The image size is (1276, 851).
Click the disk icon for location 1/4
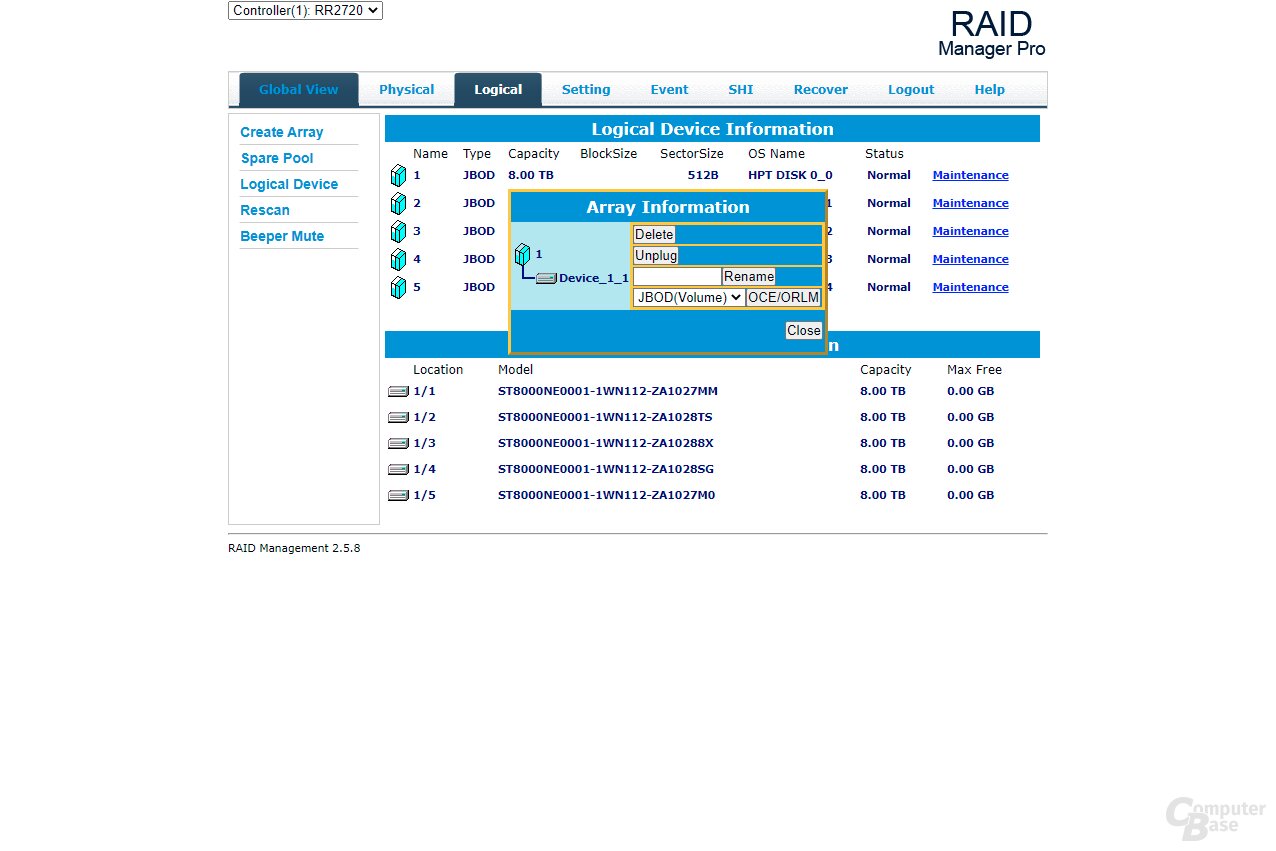pos(398,469)
